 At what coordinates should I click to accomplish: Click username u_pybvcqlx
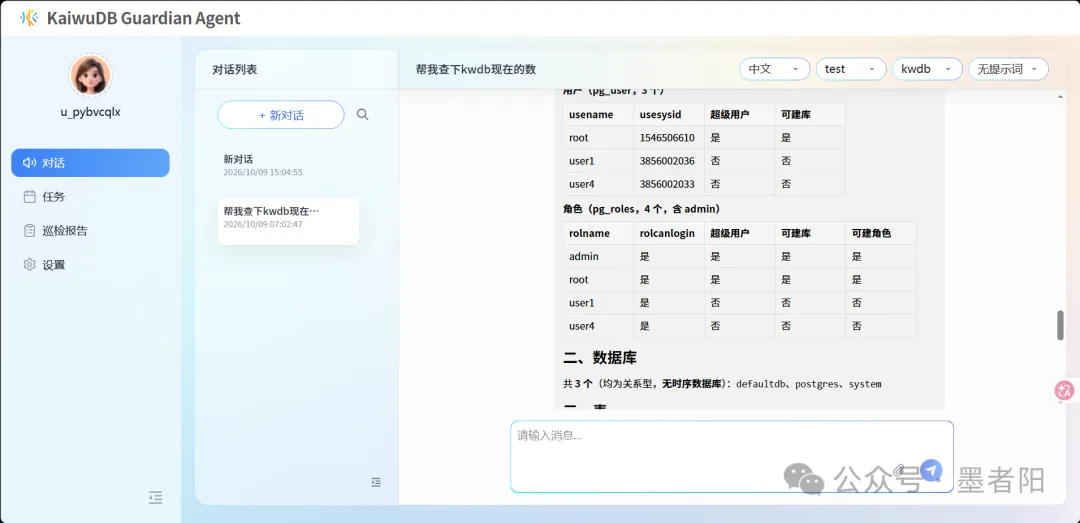tap(90, 112)
